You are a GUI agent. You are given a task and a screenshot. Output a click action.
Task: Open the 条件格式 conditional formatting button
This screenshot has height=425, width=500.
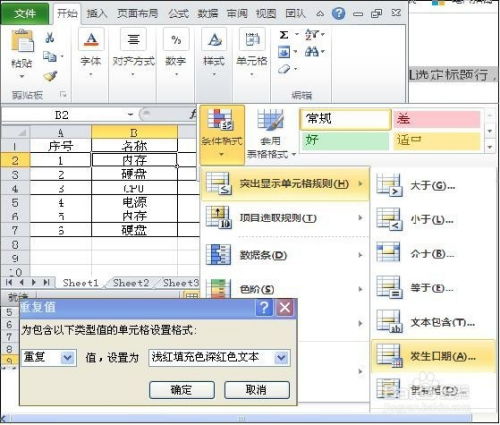pyautogui.click(x=222, y=134)
